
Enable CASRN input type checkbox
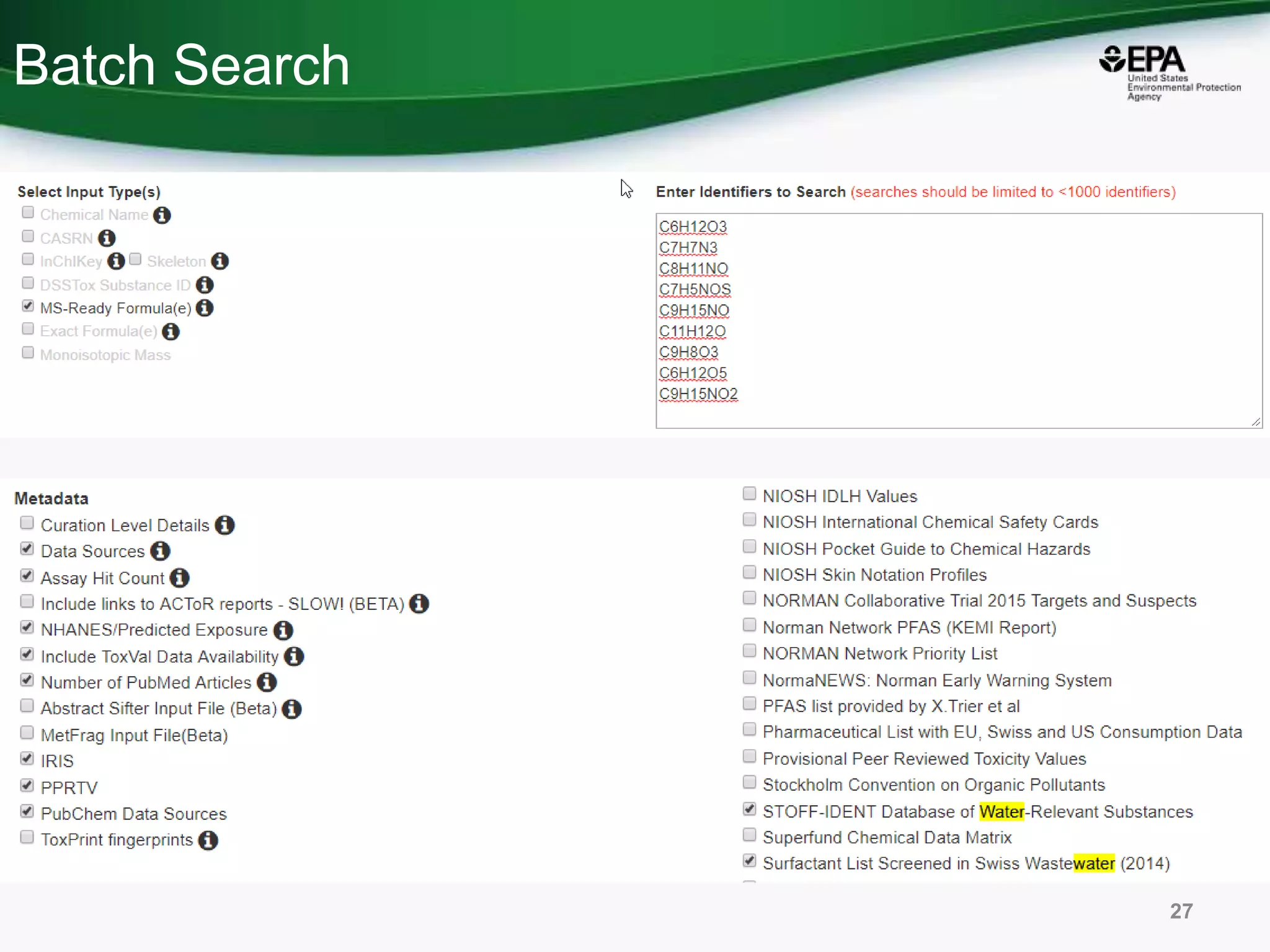[28, 236]
